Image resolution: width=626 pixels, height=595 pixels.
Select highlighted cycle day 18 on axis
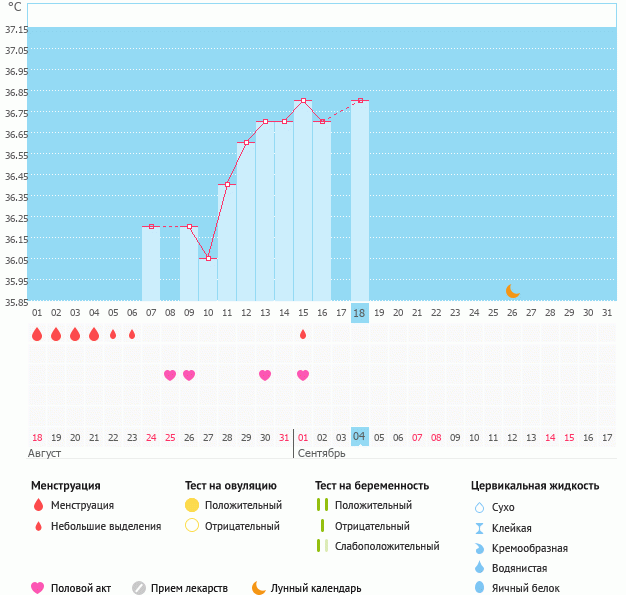coord(360,313)
